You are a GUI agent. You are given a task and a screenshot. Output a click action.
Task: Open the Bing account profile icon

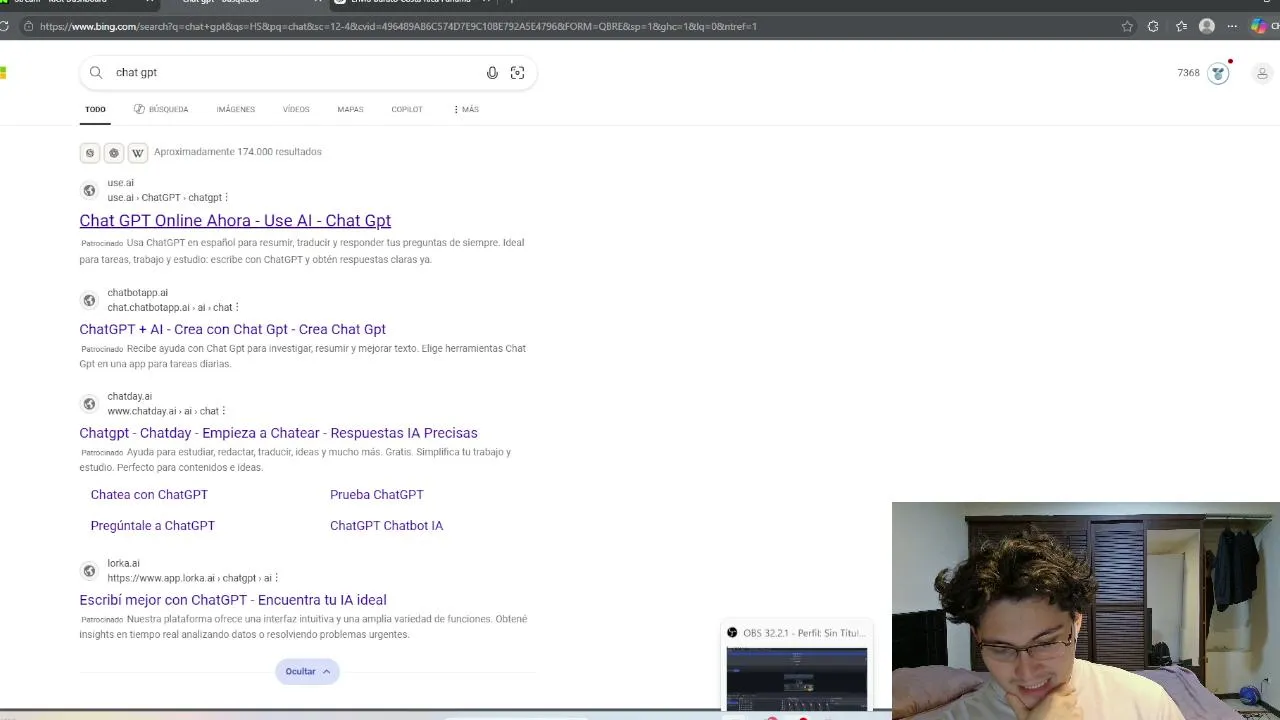click(x=1262, y=73)
